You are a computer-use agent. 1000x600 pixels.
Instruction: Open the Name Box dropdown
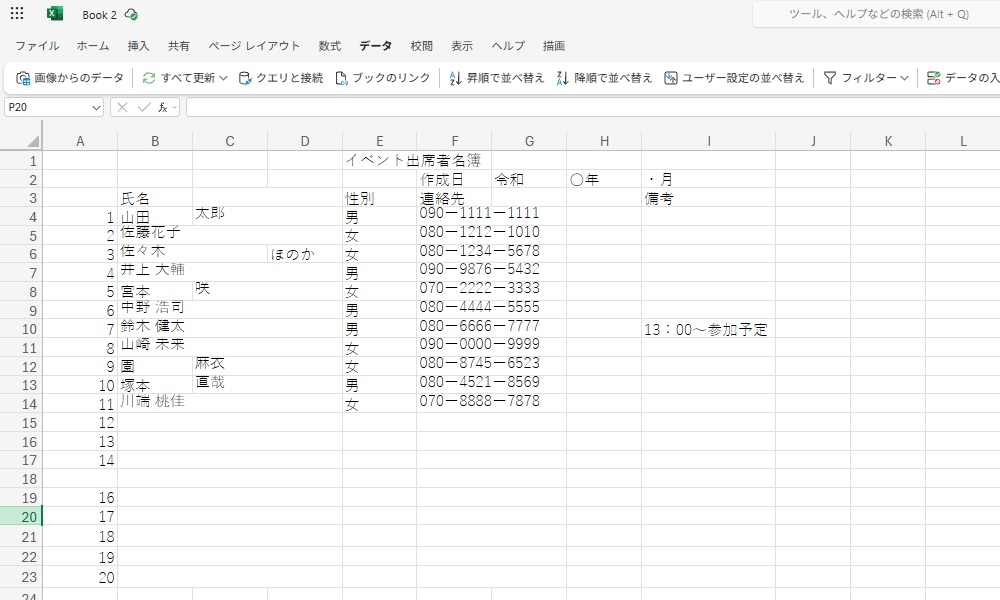click(x=96, y=107)
